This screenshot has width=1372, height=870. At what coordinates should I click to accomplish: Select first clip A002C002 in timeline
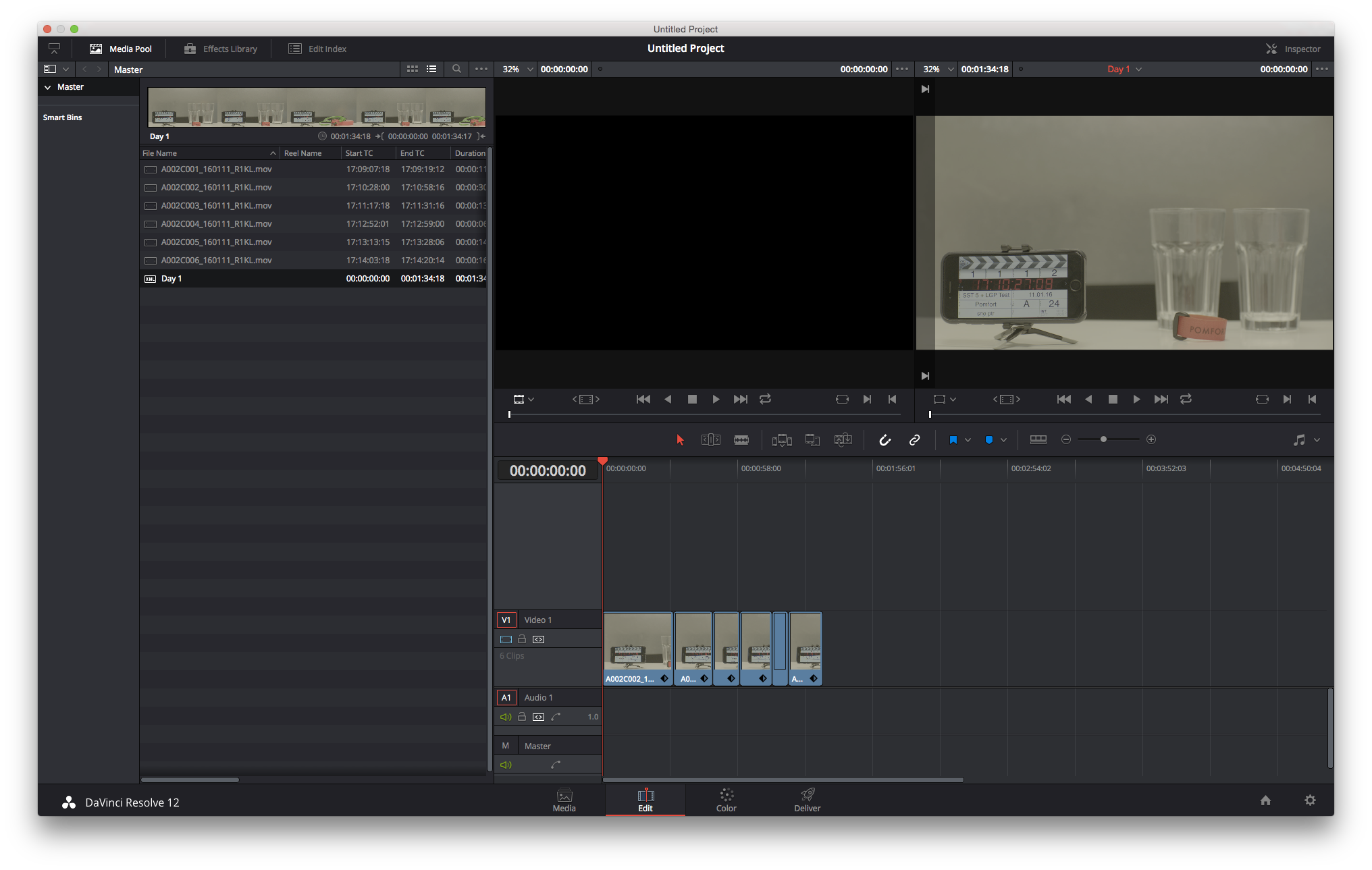[638, 649]
